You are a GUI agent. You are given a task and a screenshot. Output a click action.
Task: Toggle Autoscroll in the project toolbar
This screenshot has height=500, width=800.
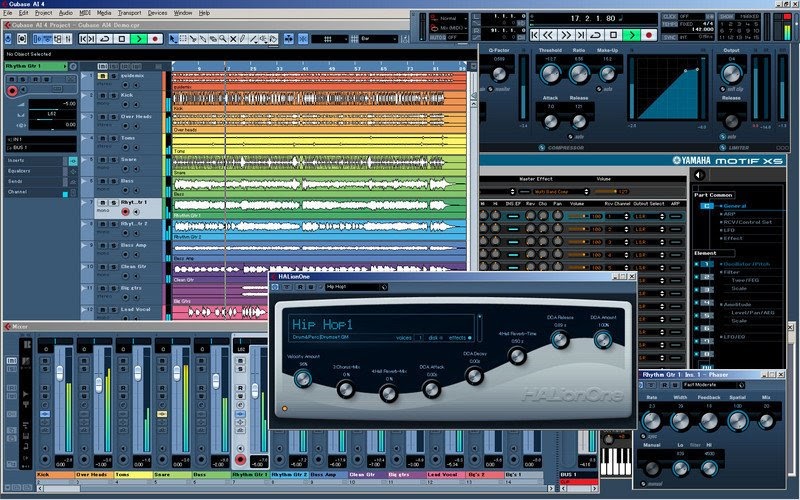tap(289, 39)
